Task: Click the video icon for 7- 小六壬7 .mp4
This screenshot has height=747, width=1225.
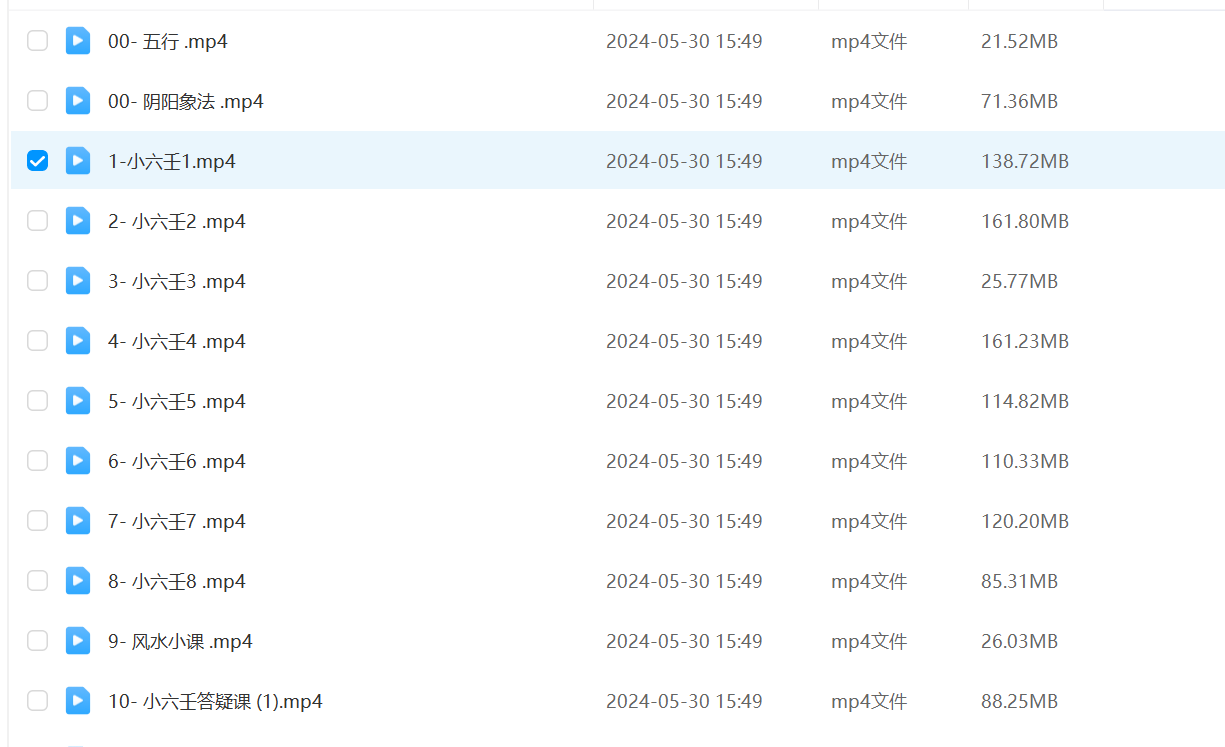Action: click(78, 521)
